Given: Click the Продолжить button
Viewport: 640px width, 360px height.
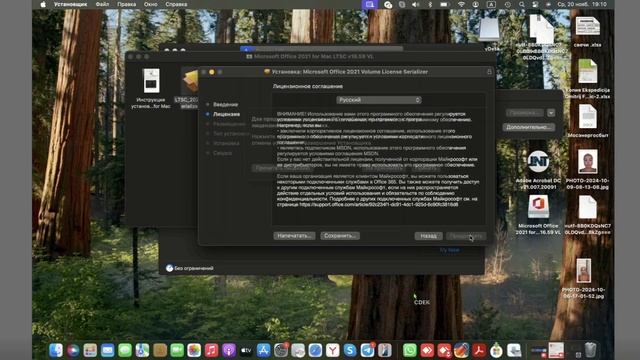Looking at the screenshot, I should 466,236.
